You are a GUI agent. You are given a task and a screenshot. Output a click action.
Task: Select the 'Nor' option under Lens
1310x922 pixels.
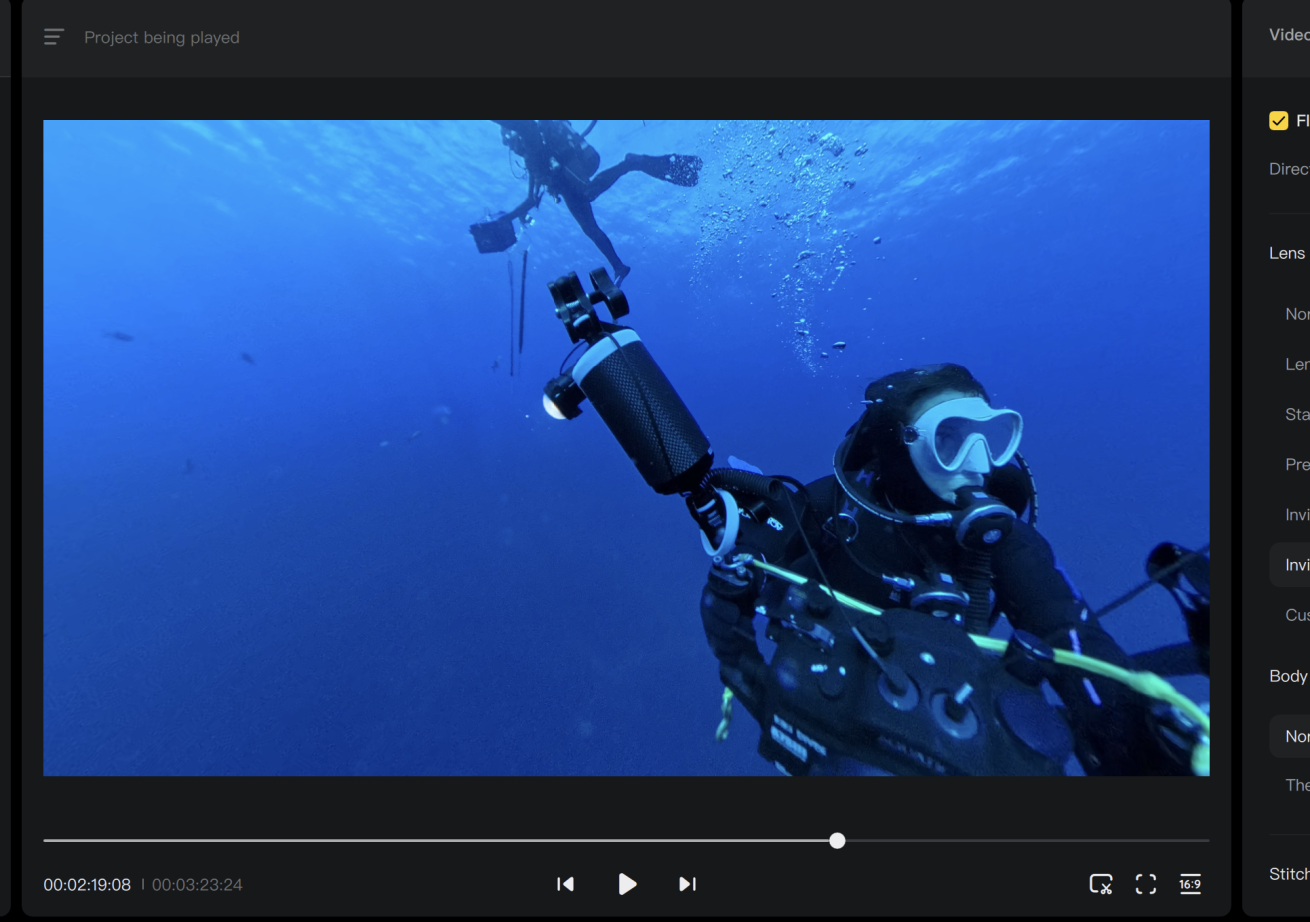[x=1296, y=314]
